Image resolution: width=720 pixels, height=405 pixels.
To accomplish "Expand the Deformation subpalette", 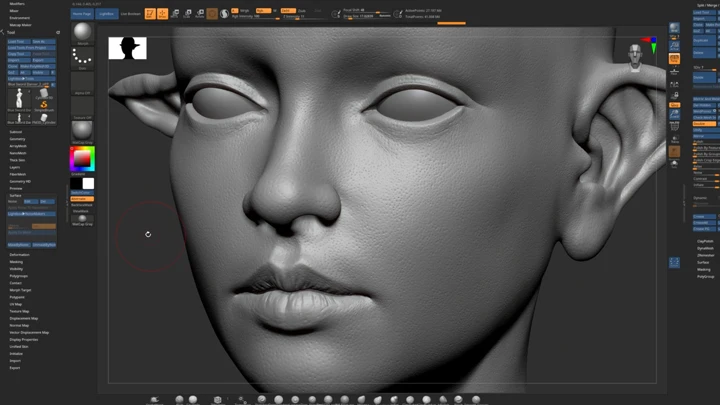I will (19, 254).
